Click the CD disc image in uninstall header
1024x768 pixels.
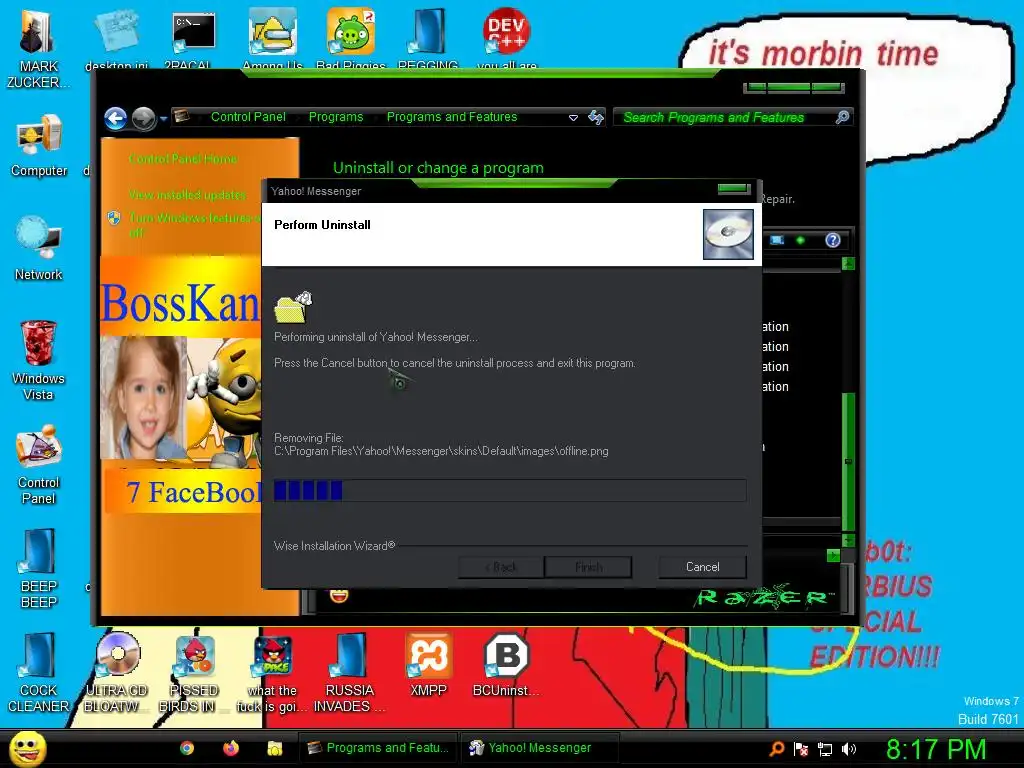click(x=728, y=234)
